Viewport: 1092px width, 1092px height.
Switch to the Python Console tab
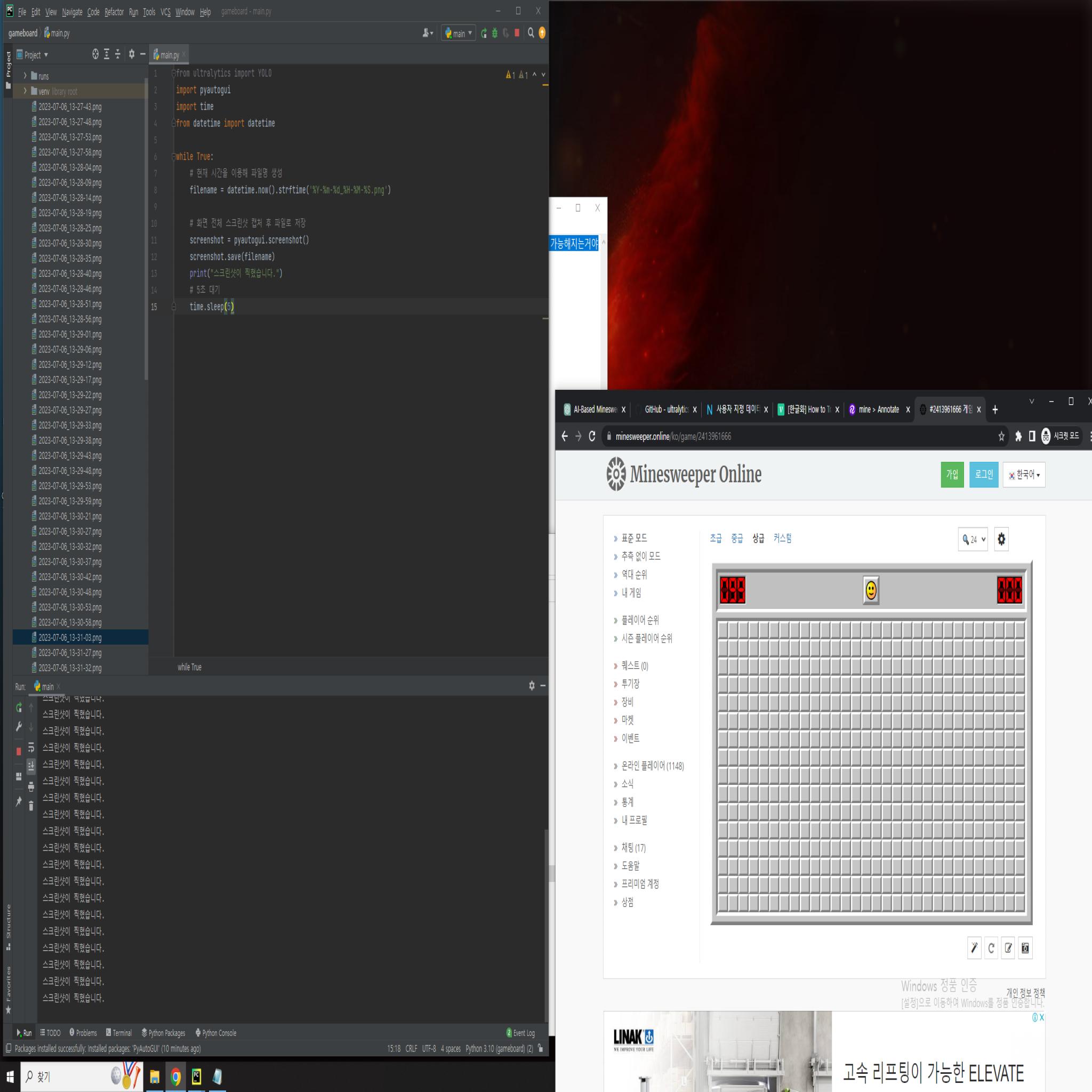point(216,1033)
